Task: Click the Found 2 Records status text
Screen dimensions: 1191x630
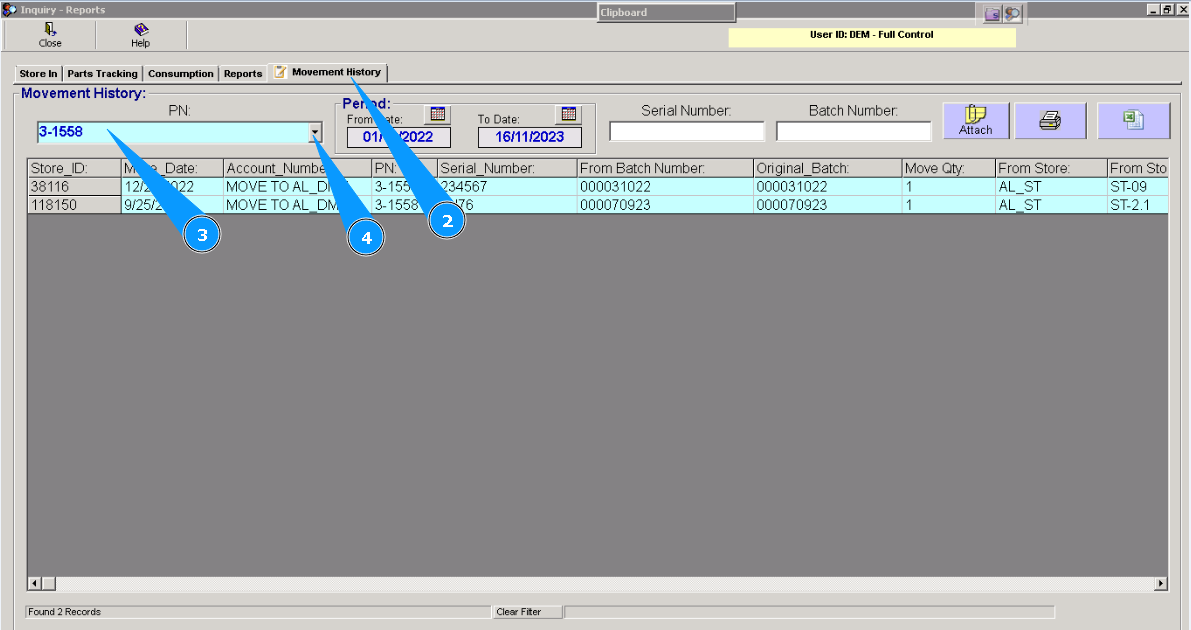Action: coord(65,612)
